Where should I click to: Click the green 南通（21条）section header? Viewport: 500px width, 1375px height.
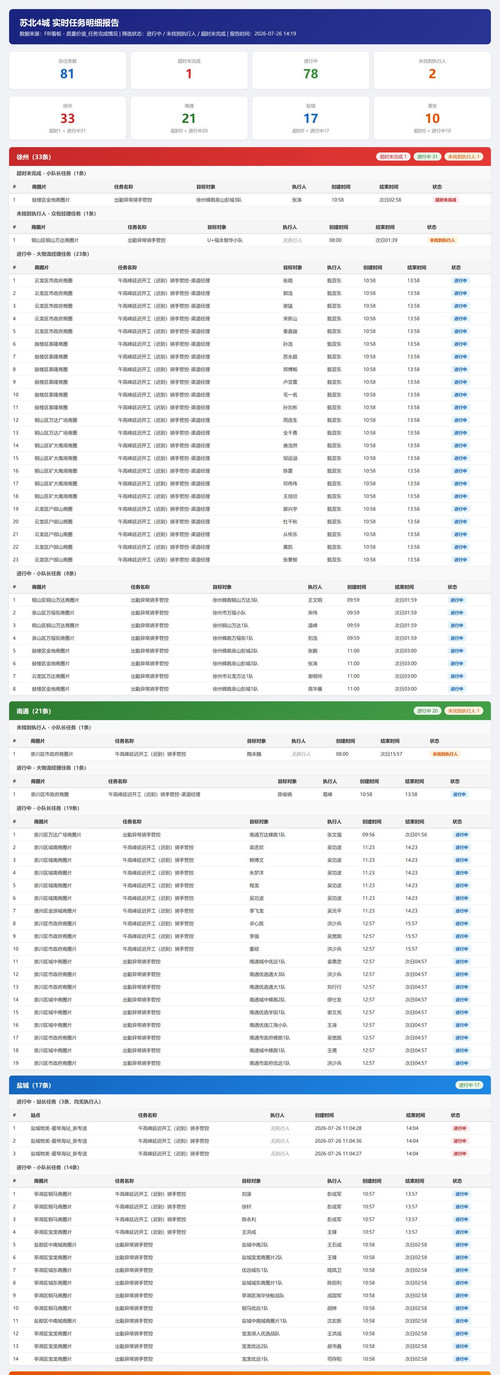click(x=250, y=710)
